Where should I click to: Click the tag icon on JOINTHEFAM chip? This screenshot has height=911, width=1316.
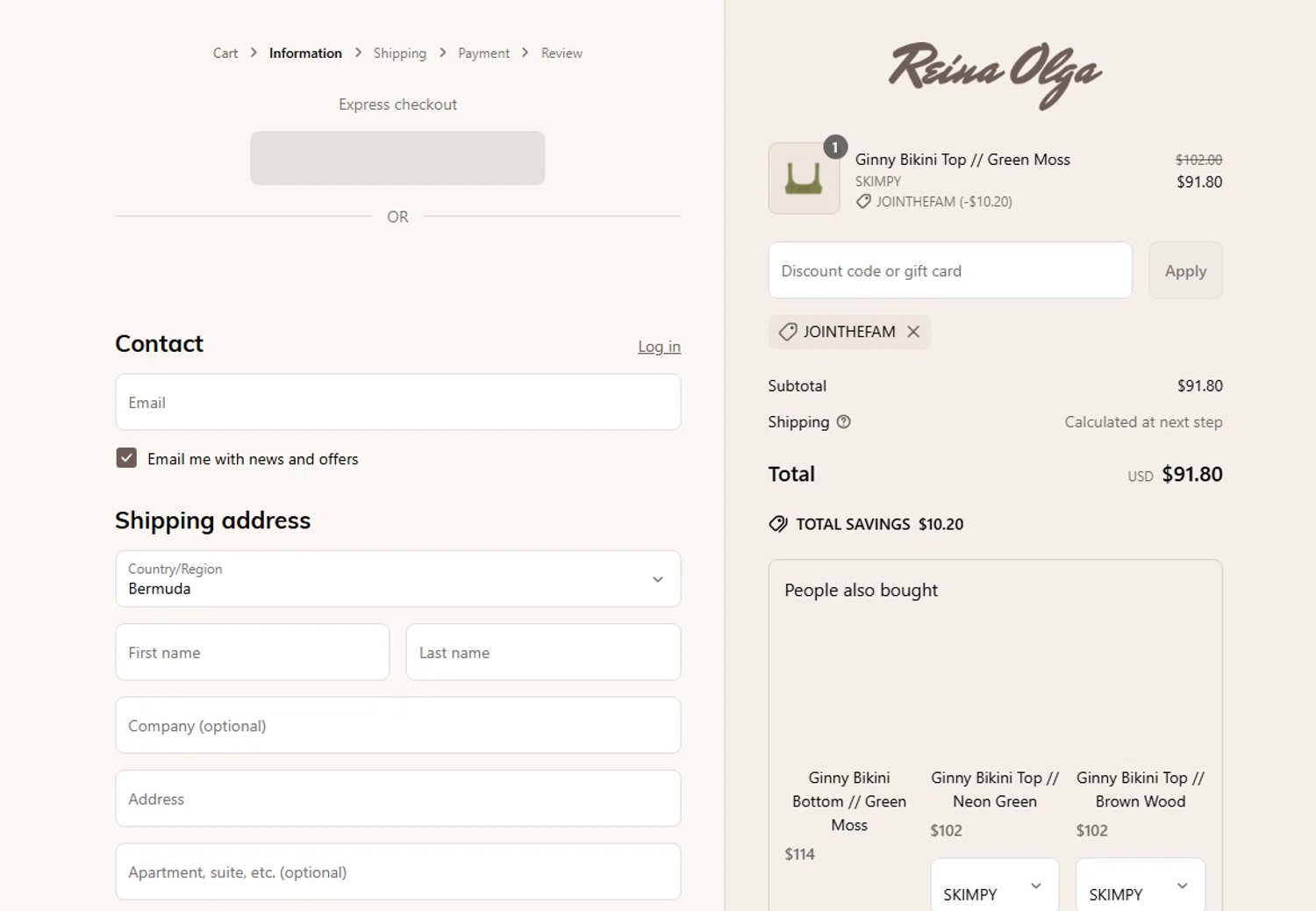point(788,332)
